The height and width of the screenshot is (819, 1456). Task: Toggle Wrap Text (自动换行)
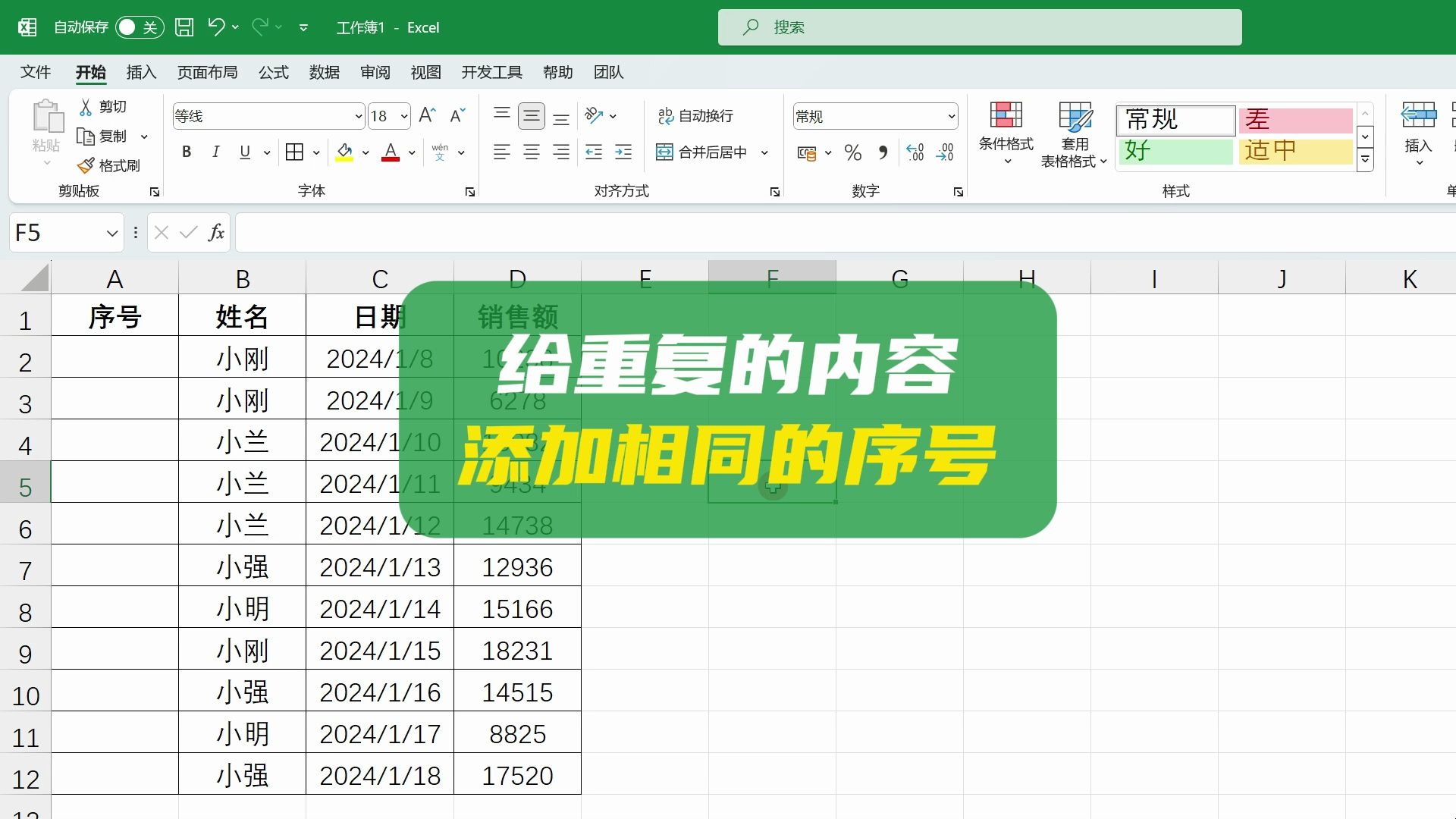tap(695, 115)
